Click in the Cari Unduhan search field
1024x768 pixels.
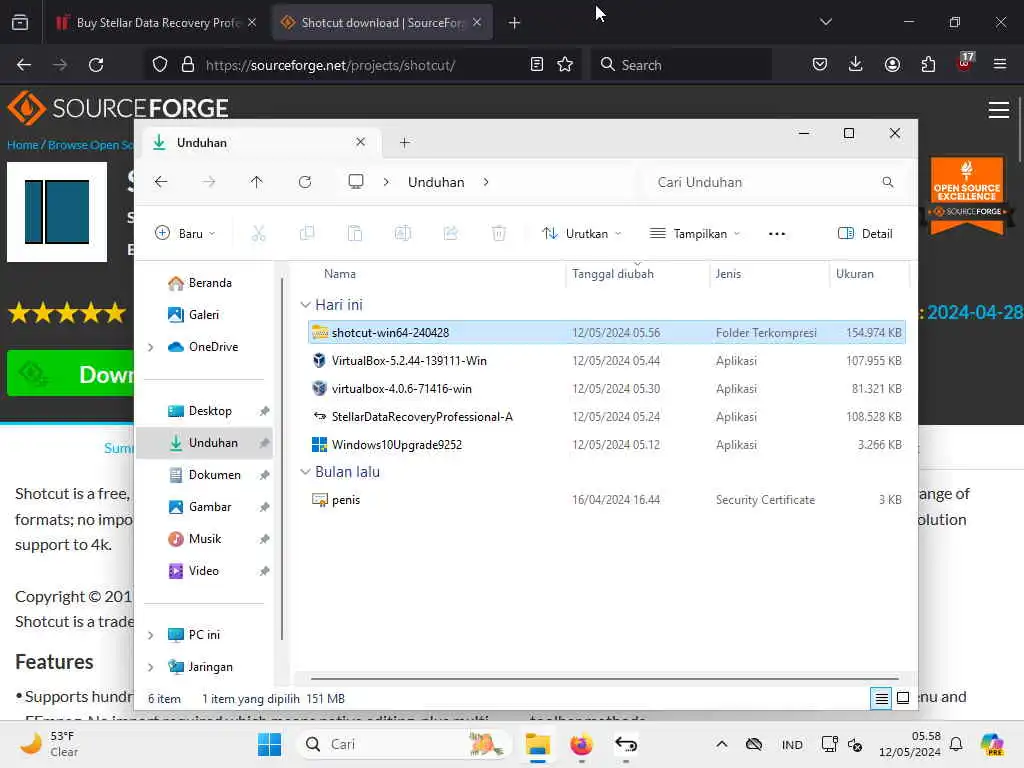tap(774, 182)
